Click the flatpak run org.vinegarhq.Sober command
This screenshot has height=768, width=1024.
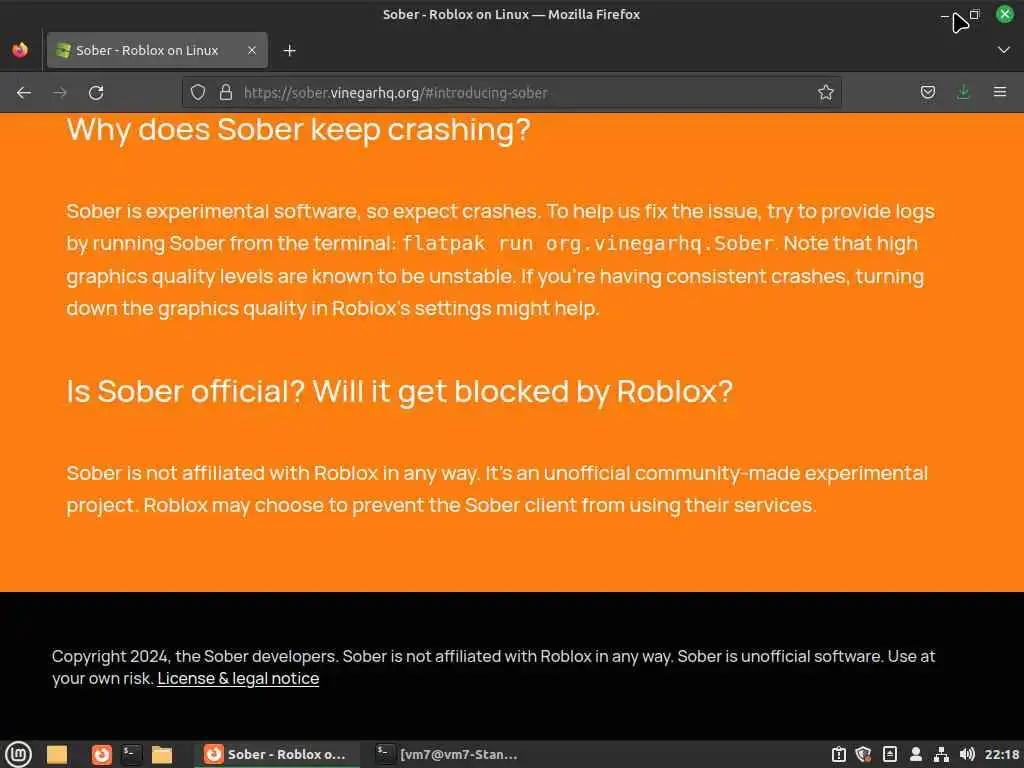tap(588, 244)
